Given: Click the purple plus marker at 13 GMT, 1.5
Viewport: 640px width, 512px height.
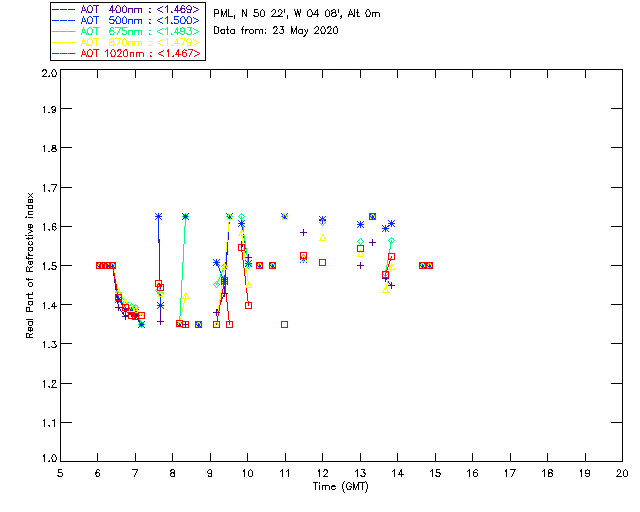Looking at the screenshot, I should coord(360,266).
